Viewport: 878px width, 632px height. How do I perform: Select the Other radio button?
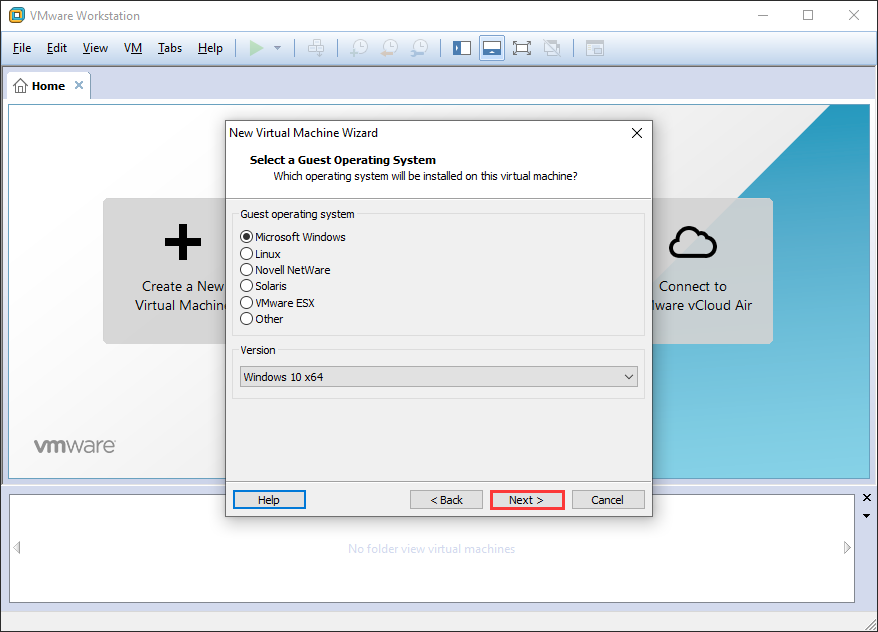point(246,319)
